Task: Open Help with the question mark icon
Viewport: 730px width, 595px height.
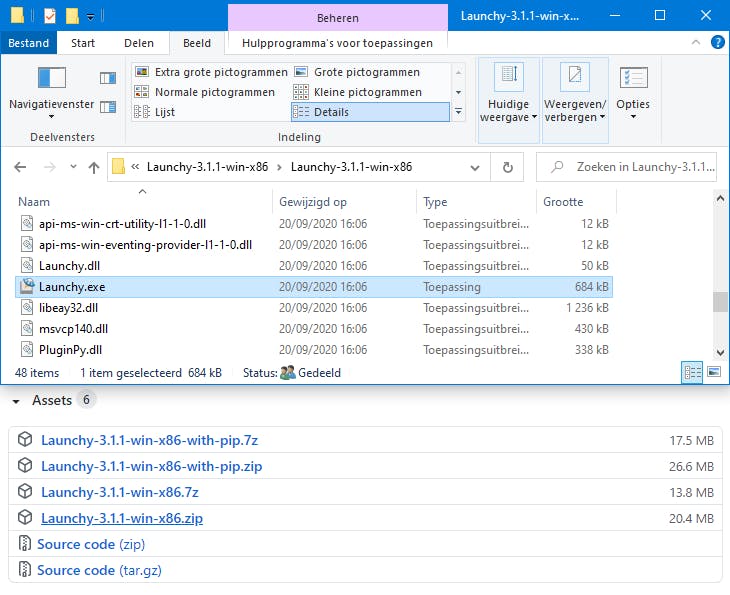Action: click(717, 43)
